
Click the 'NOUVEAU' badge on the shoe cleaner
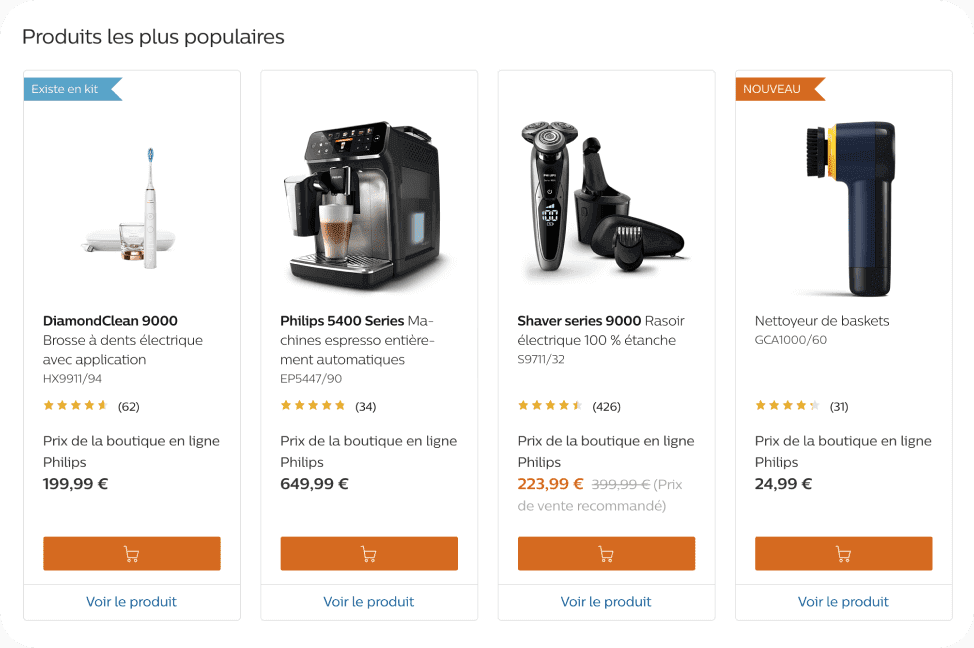click(x=772, y=88)
